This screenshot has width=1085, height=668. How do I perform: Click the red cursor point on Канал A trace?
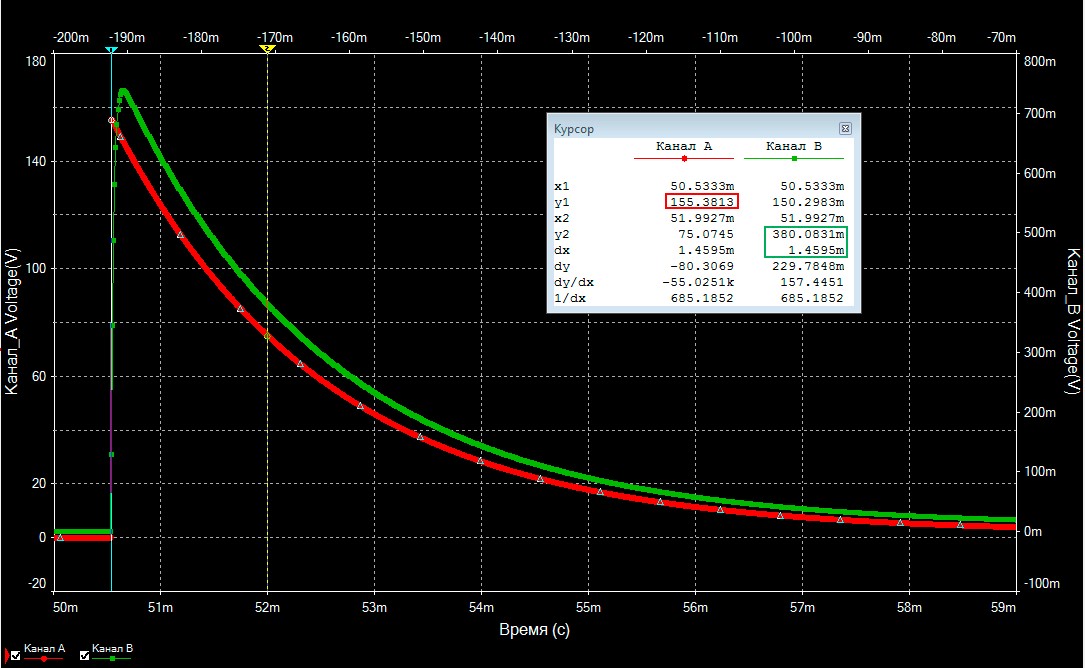111,120
